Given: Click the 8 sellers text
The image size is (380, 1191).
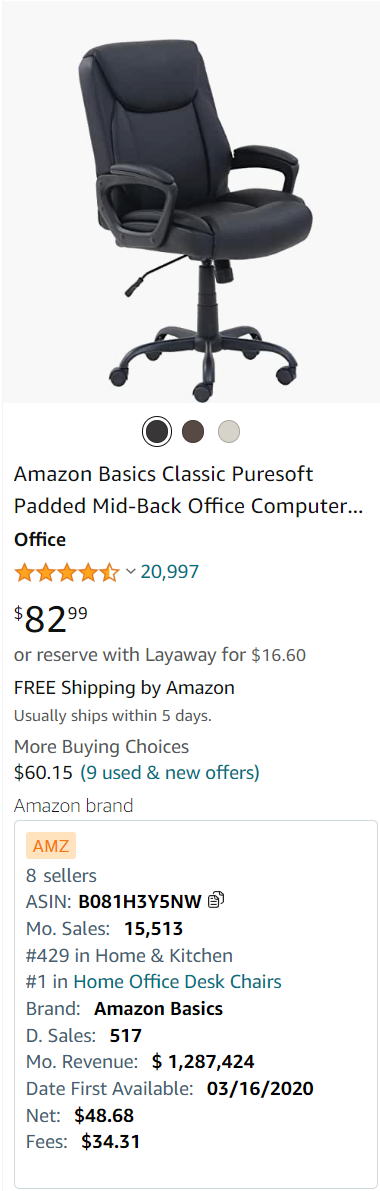Looking at the screenshot, I should pos(62,875).
